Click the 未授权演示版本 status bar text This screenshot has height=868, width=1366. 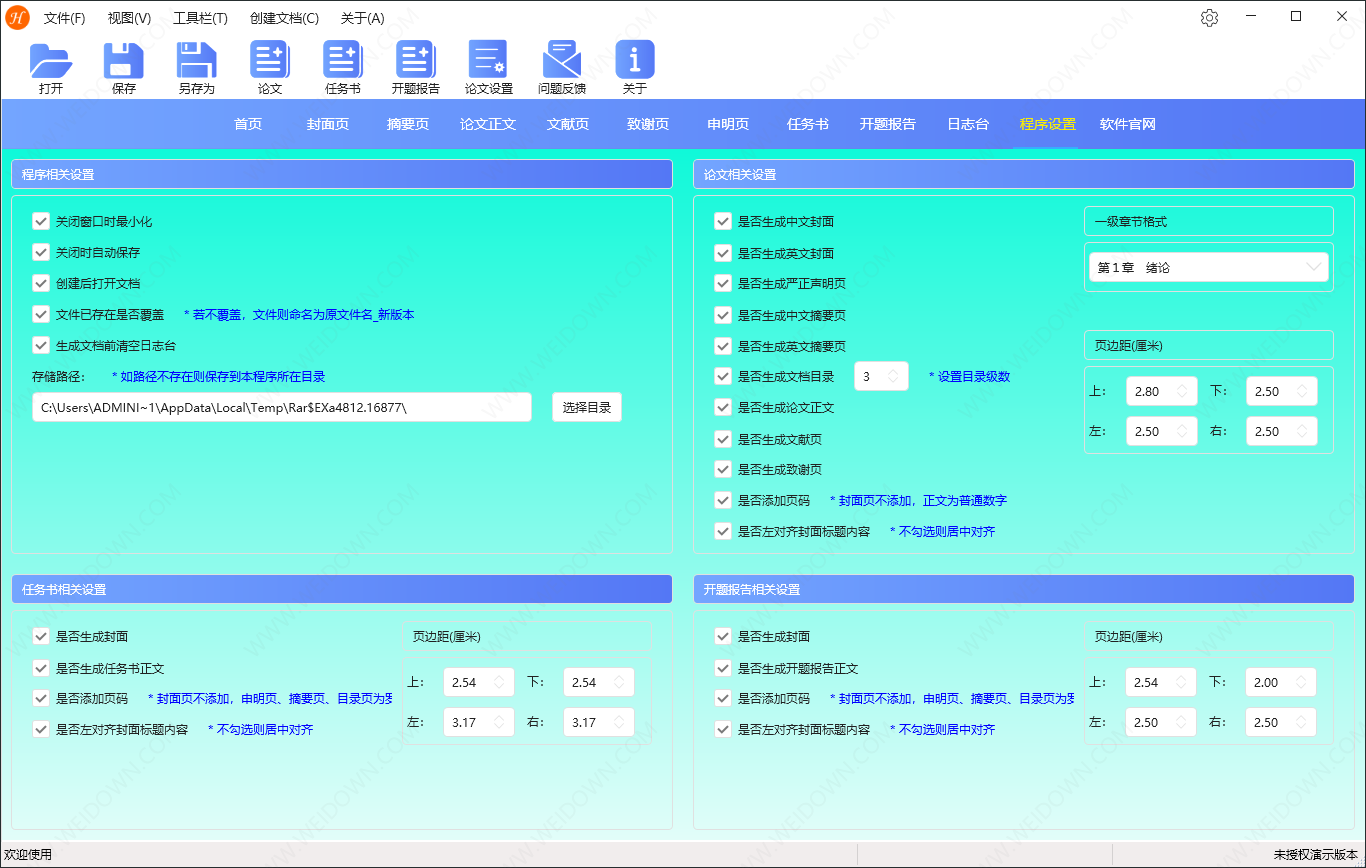coord(1315,855)
